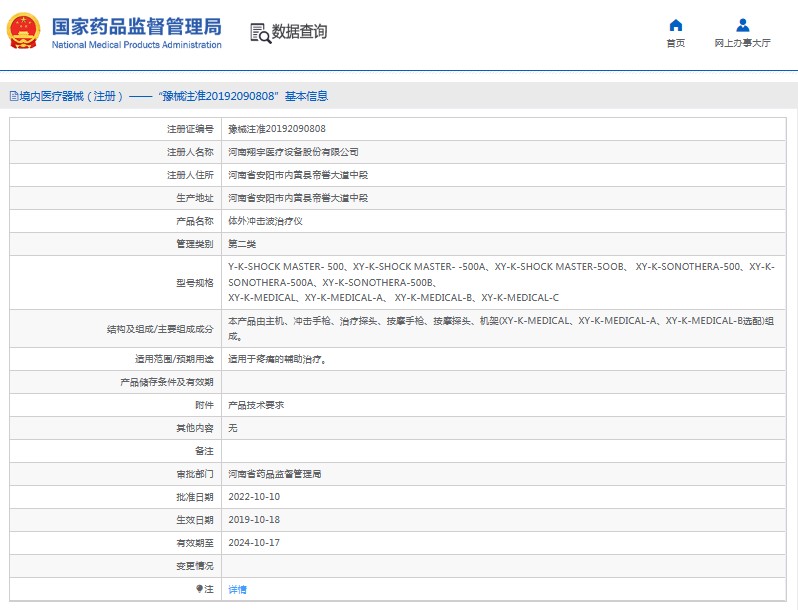Click 适用于疼痛的辅助治疗 text
Screen dimensions: 798x610
coord(277,359)
